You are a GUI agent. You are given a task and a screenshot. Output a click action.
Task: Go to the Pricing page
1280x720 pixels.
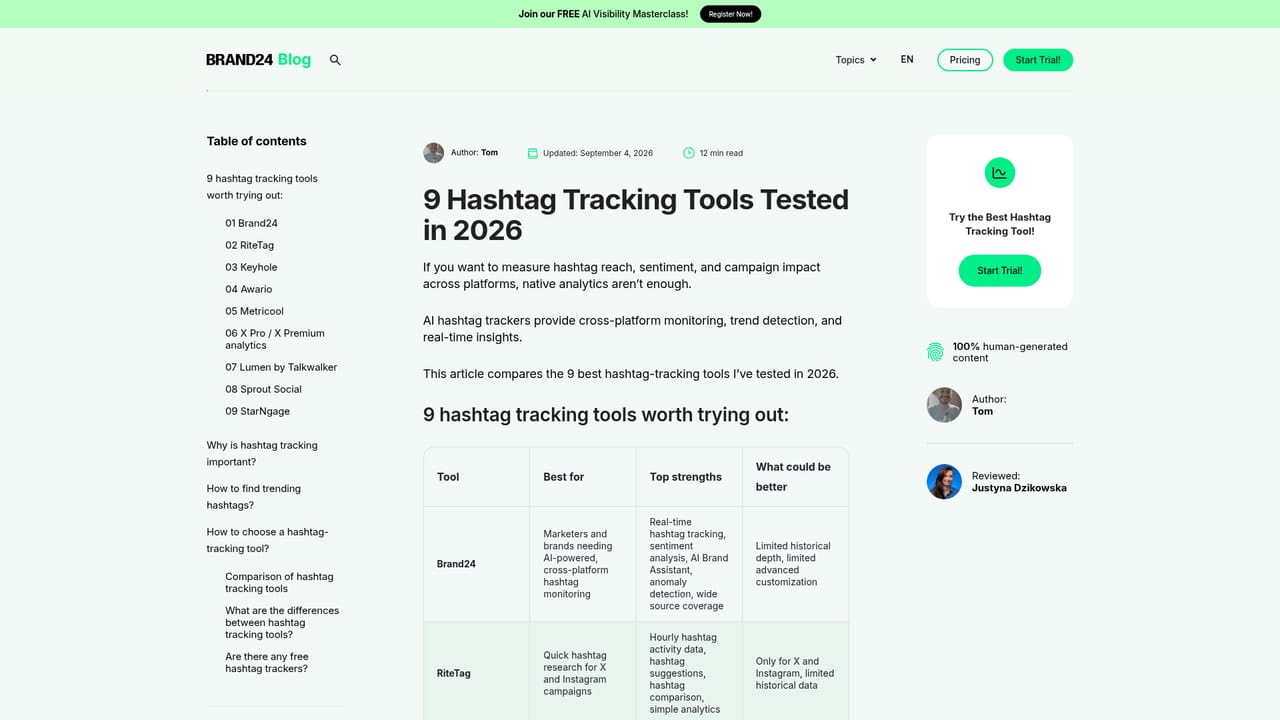(965, 60)
